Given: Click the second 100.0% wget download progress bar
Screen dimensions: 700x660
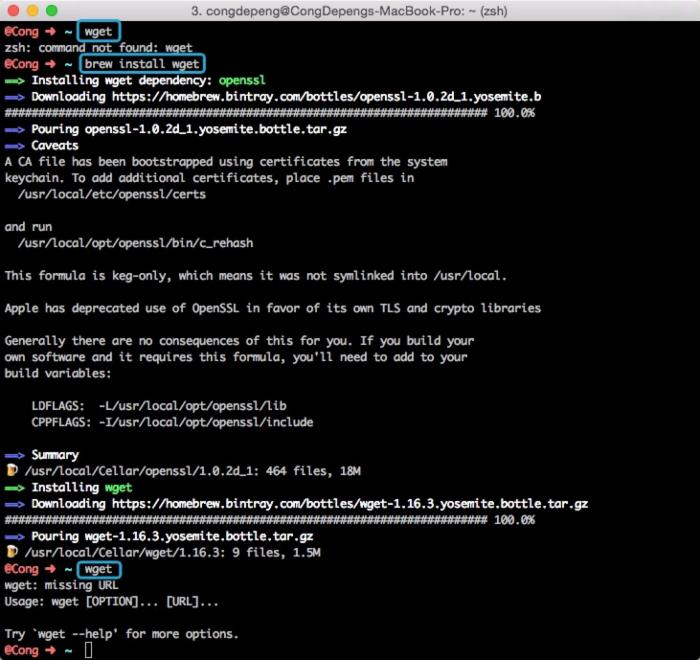Looking at the screenshot, I should point(270,520).
